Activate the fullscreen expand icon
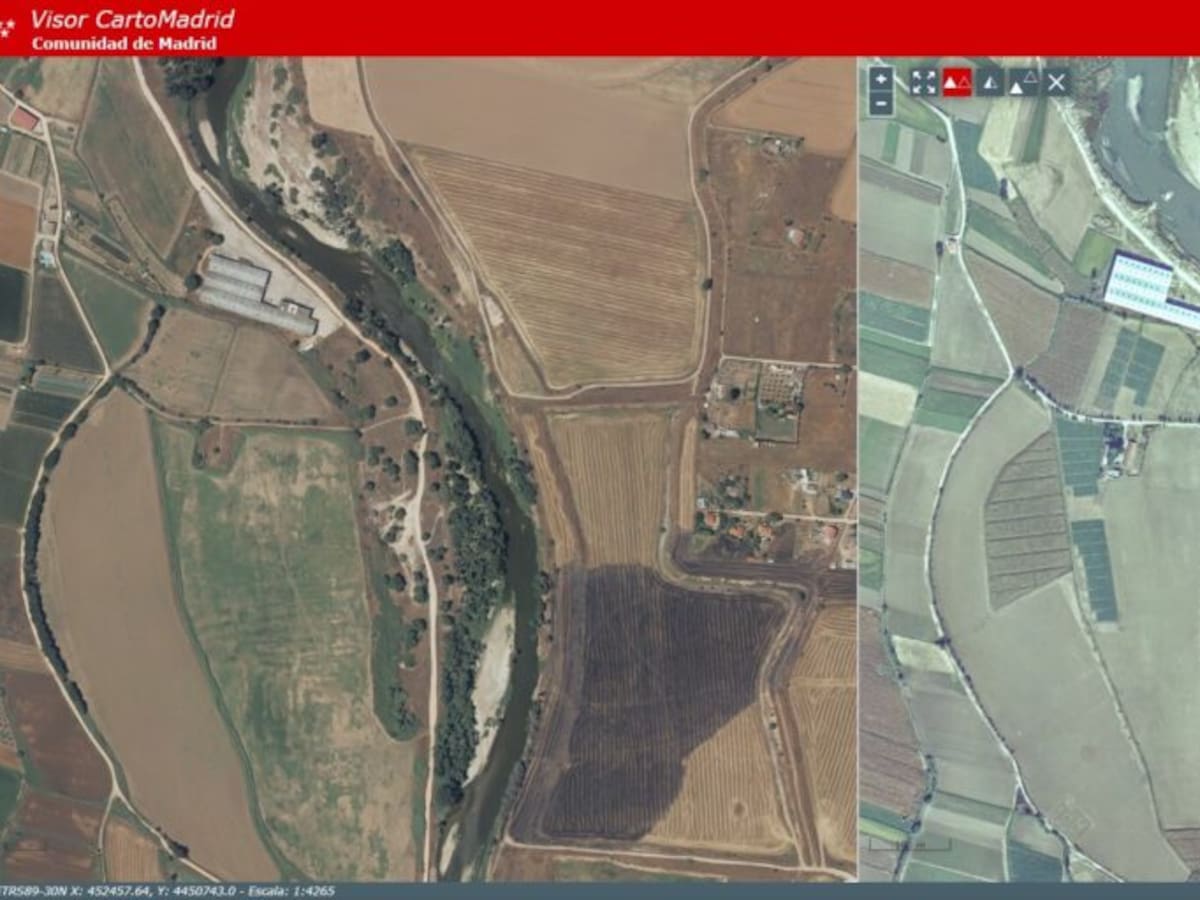Viewport: 1200px width, 900px height. click(x=924, y=82)
